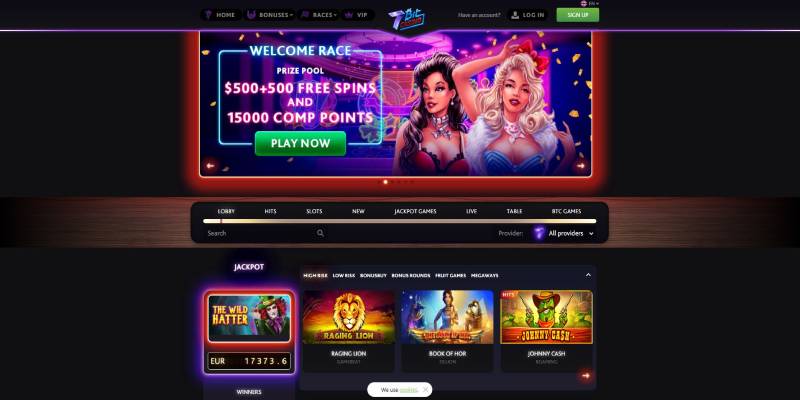This screenshot has height=400, width=800.
Task: Click the red arrow next to Johnny Cash
Action: click(585, 376)
